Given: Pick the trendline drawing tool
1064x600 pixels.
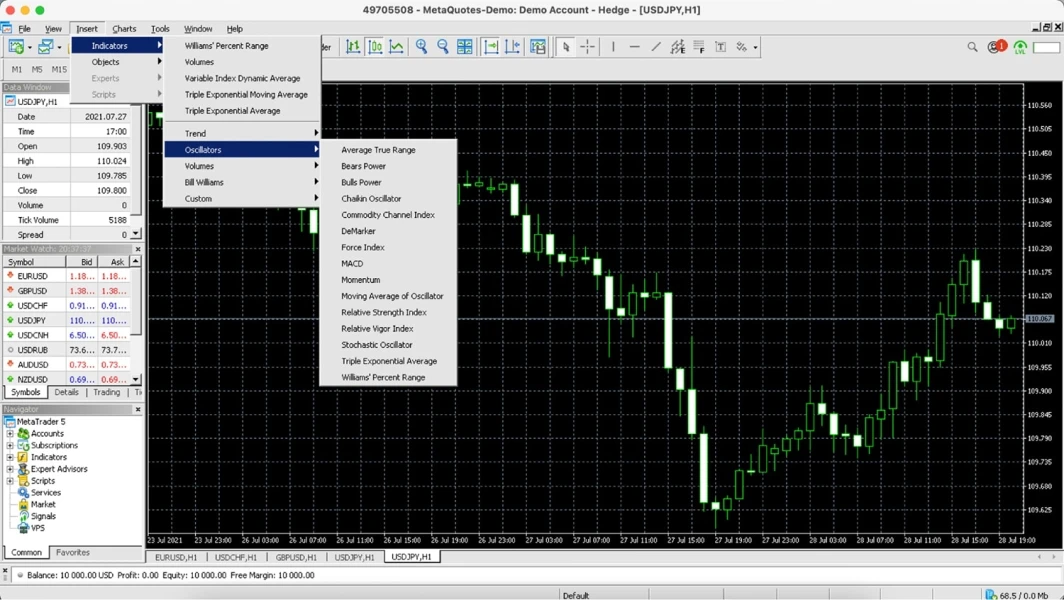Looking at the screenshot, I should 656,47.
